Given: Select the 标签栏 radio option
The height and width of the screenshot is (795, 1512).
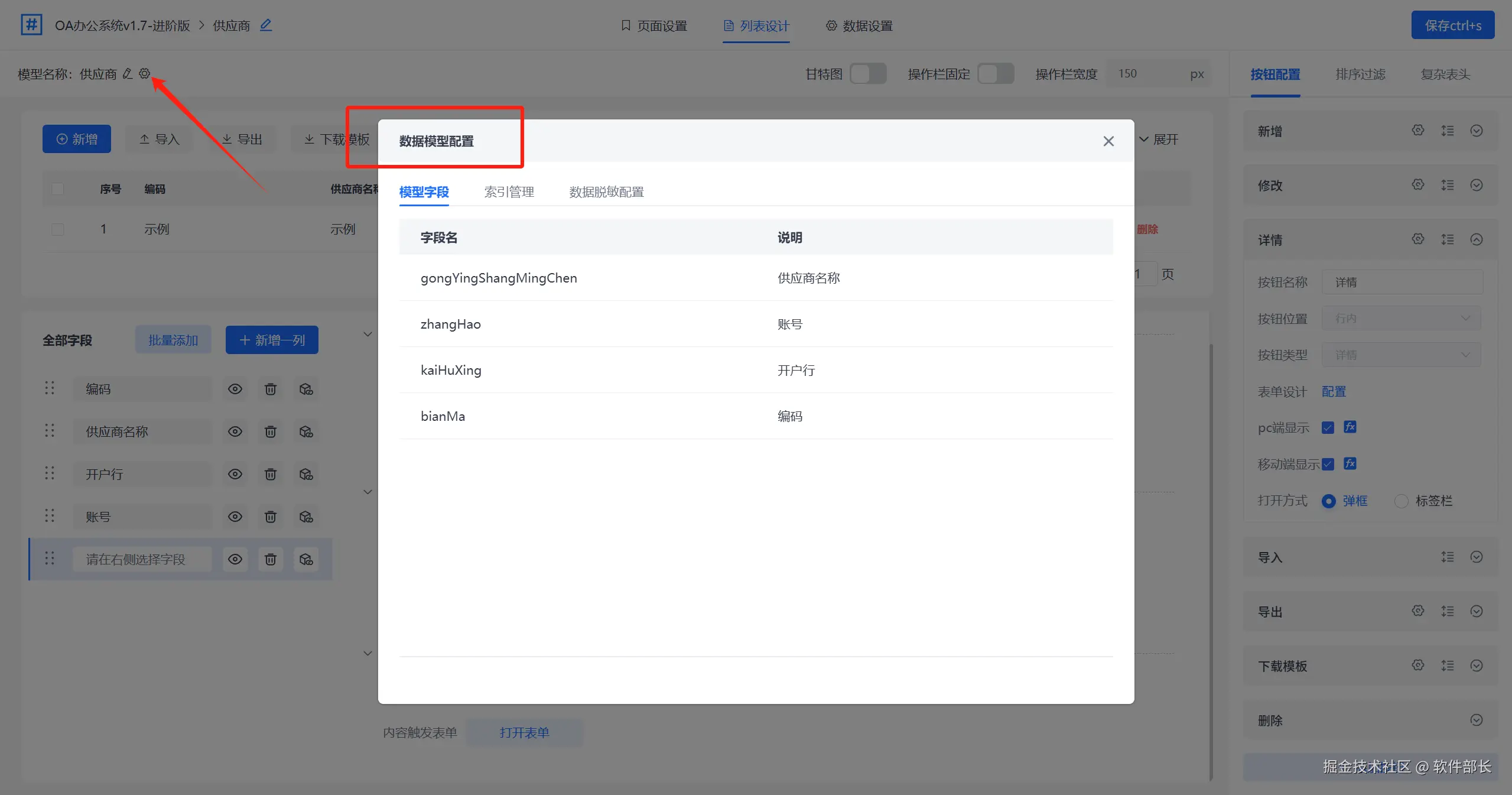Looking at the screenshot, I should click(x=1401, y=501).
